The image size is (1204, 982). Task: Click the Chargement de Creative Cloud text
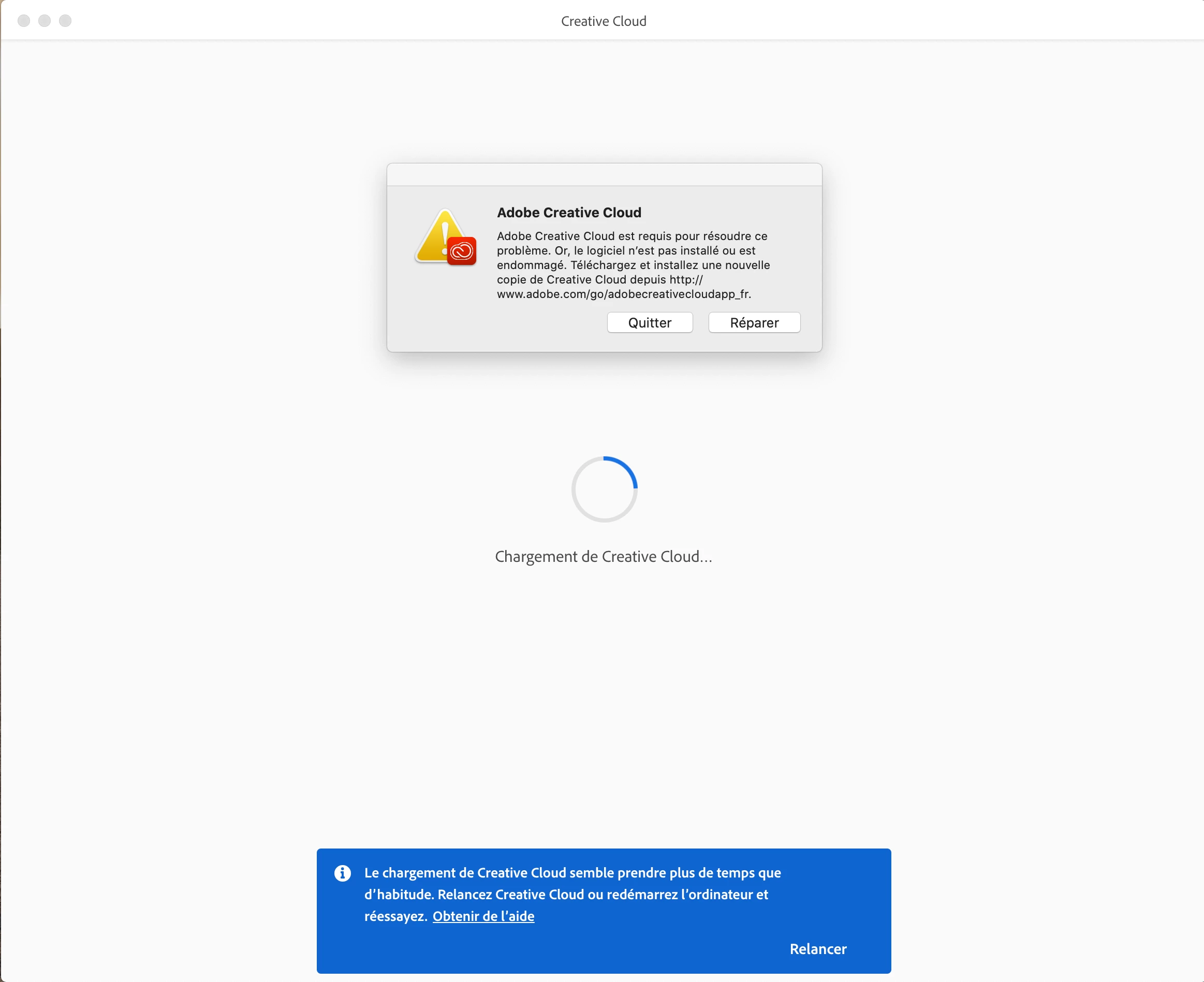point(603,557)
